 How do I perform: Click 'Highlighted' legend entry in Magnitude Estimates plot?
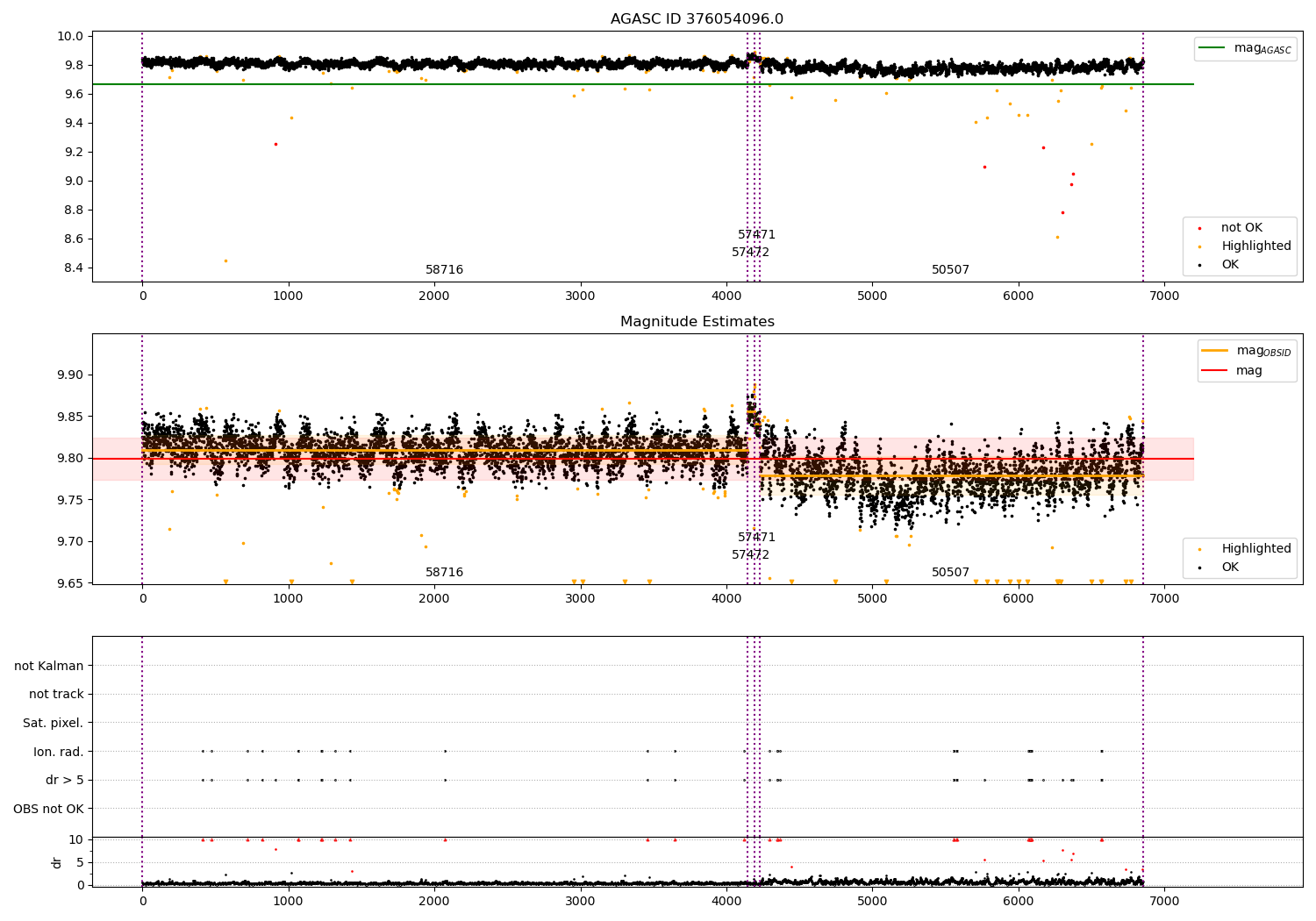[x=1246, y=549]
